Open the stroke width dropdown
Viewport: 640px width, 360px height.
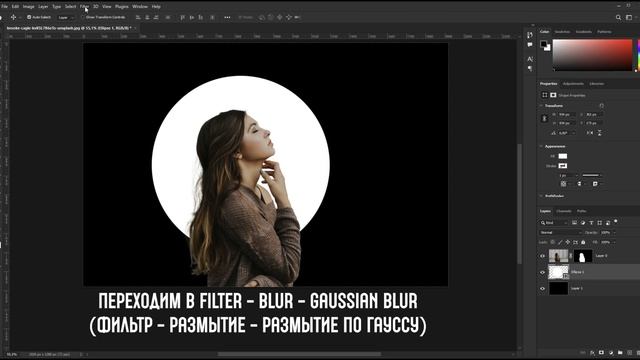tap(577, 176)
